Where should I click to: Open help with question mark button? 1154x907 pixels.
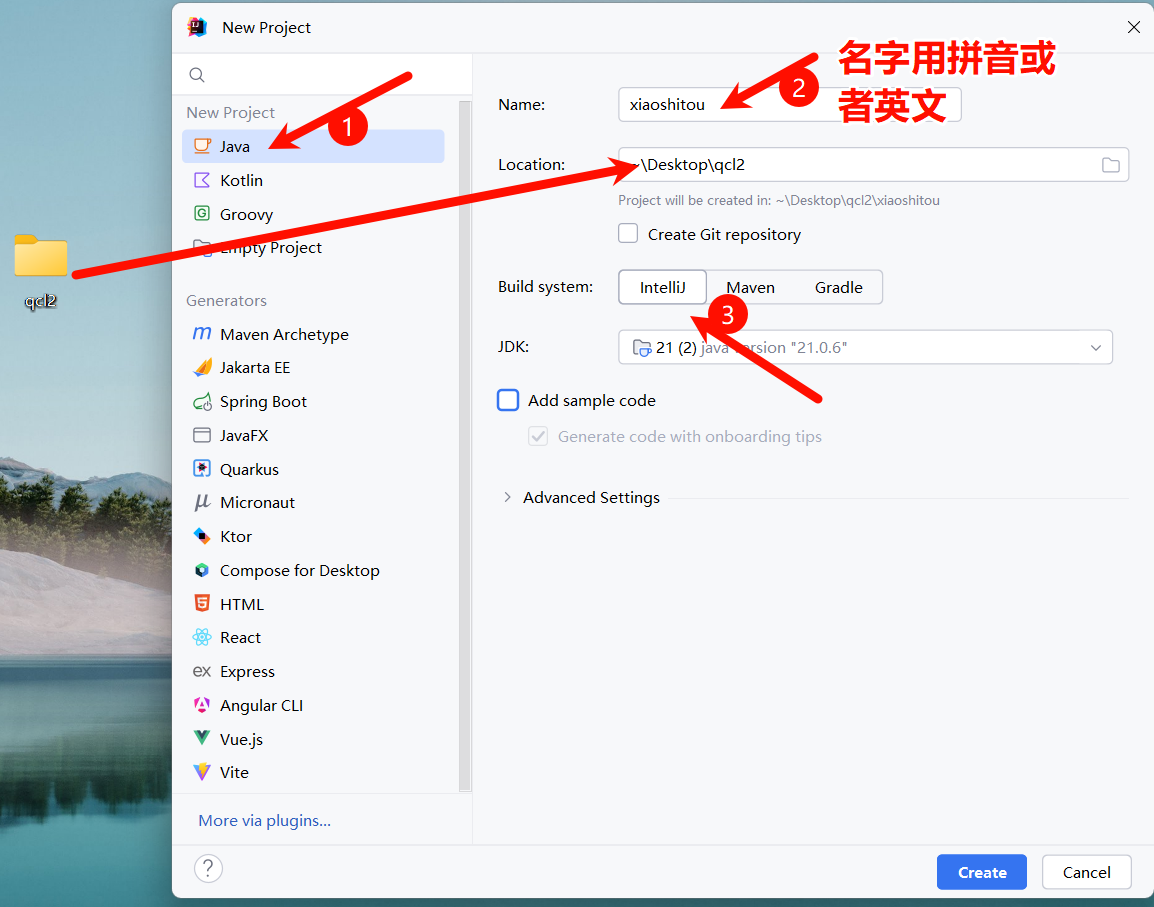coord(208,869)
